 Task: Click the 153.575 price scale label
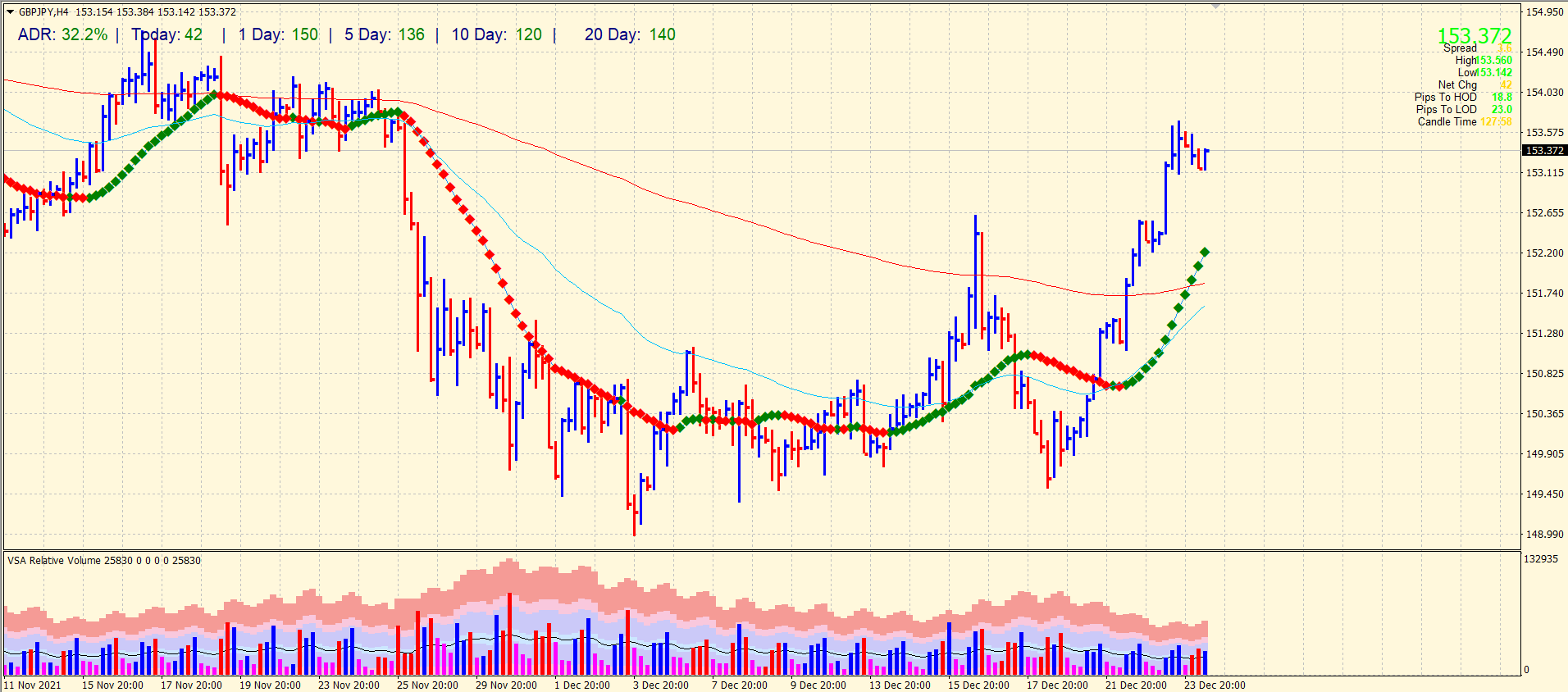coord(1544,133)
